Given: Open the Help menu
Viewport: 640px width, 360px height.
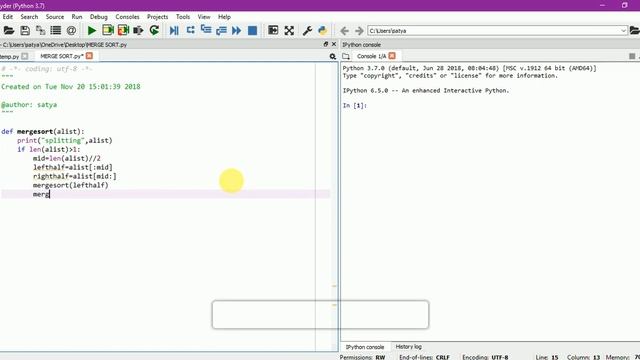Looking at the screenshot, I should [224, 17].
